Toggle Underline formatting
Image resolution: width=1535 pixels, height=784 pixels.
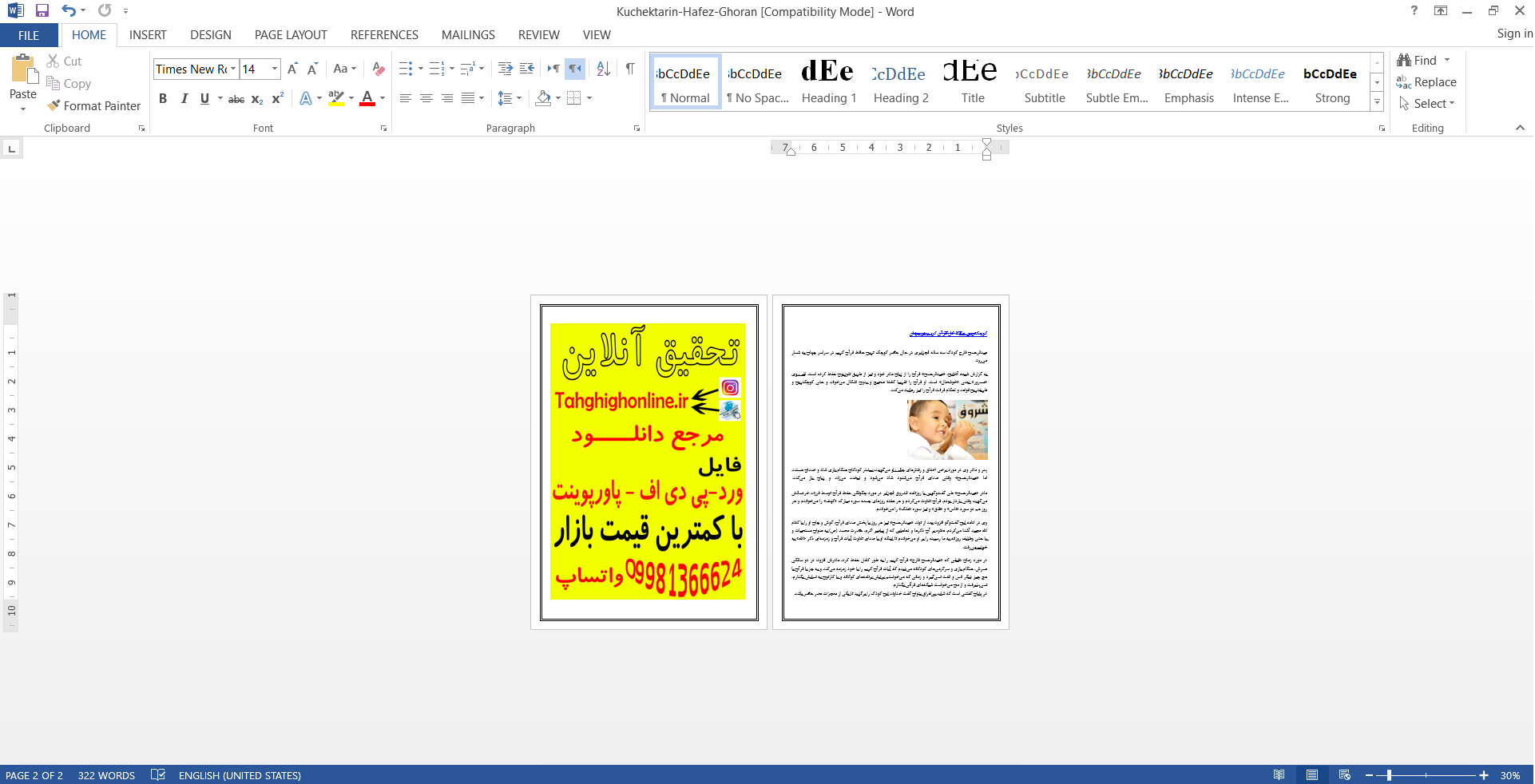[x=205, y=98]
